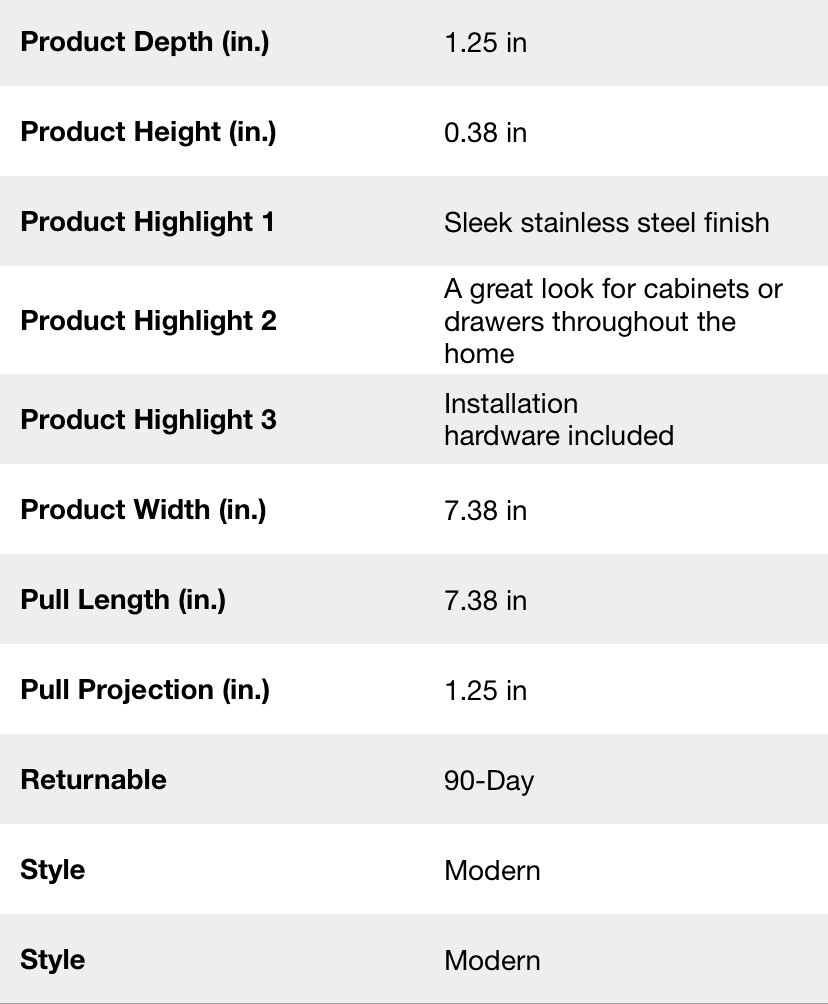Click the 0.38 in height value

[x=485, y=133]
